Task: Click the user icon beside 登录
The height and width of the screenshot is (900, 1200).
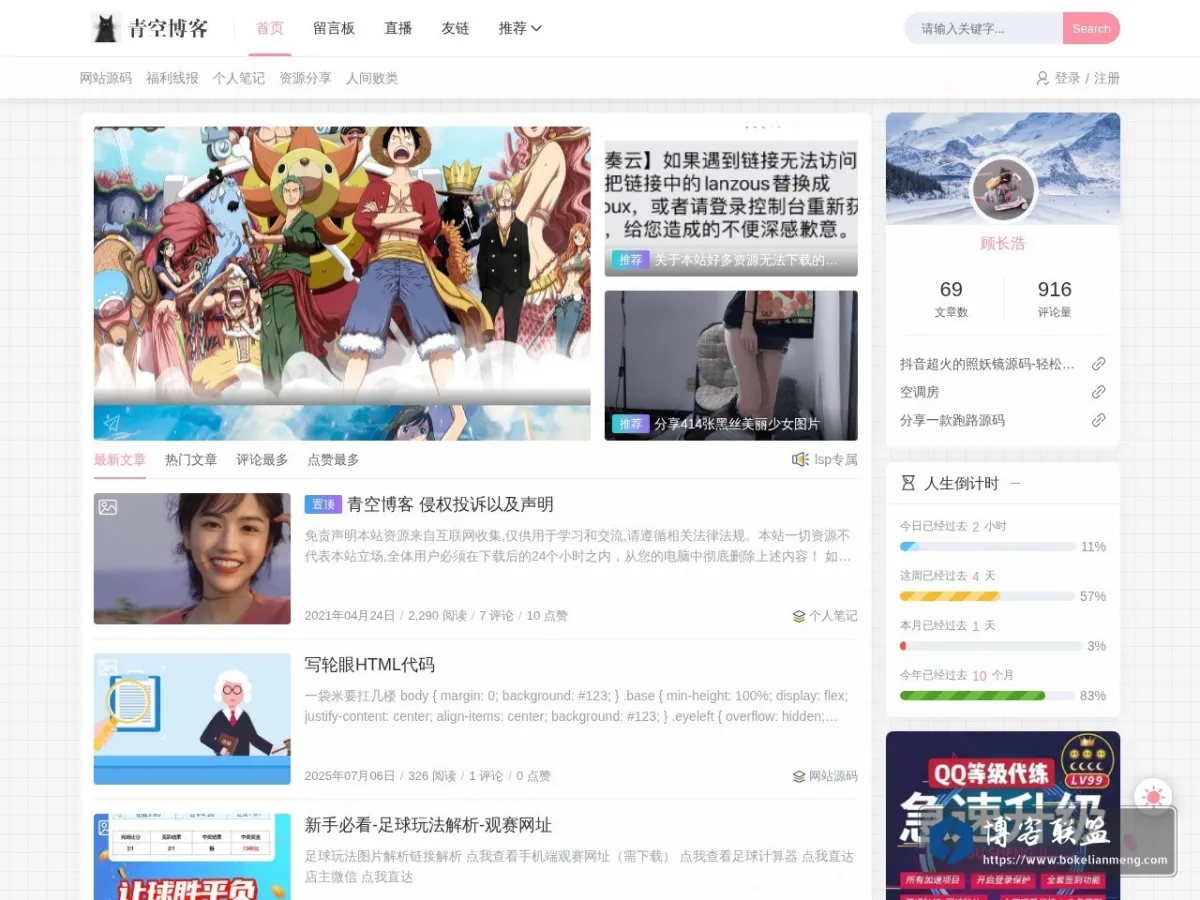Action: pos(1042,78)
